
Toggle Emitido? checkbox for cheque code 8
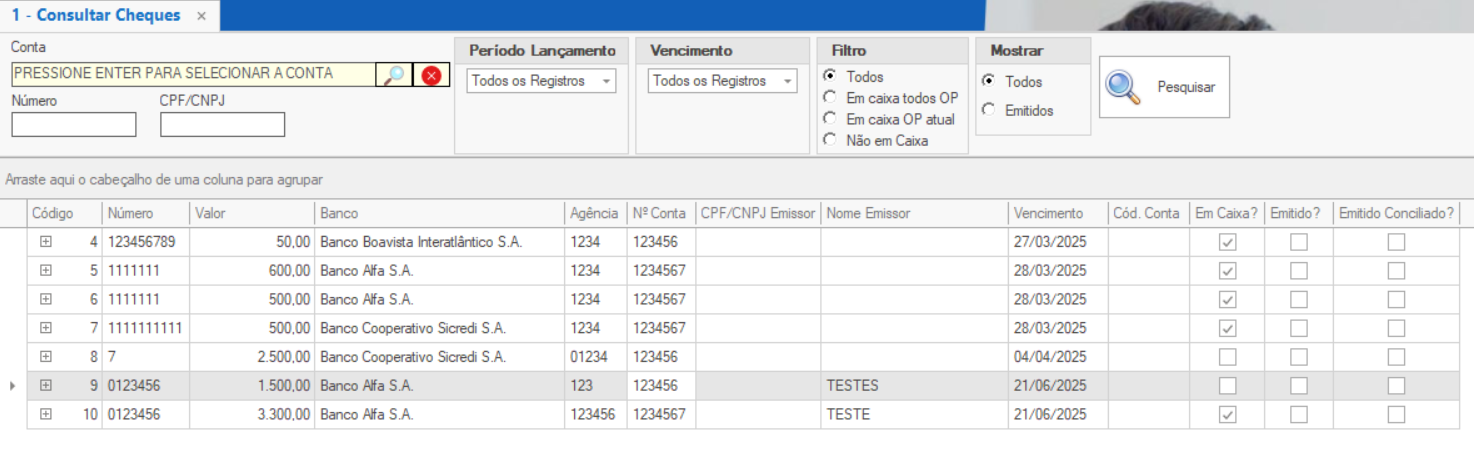1298,357
